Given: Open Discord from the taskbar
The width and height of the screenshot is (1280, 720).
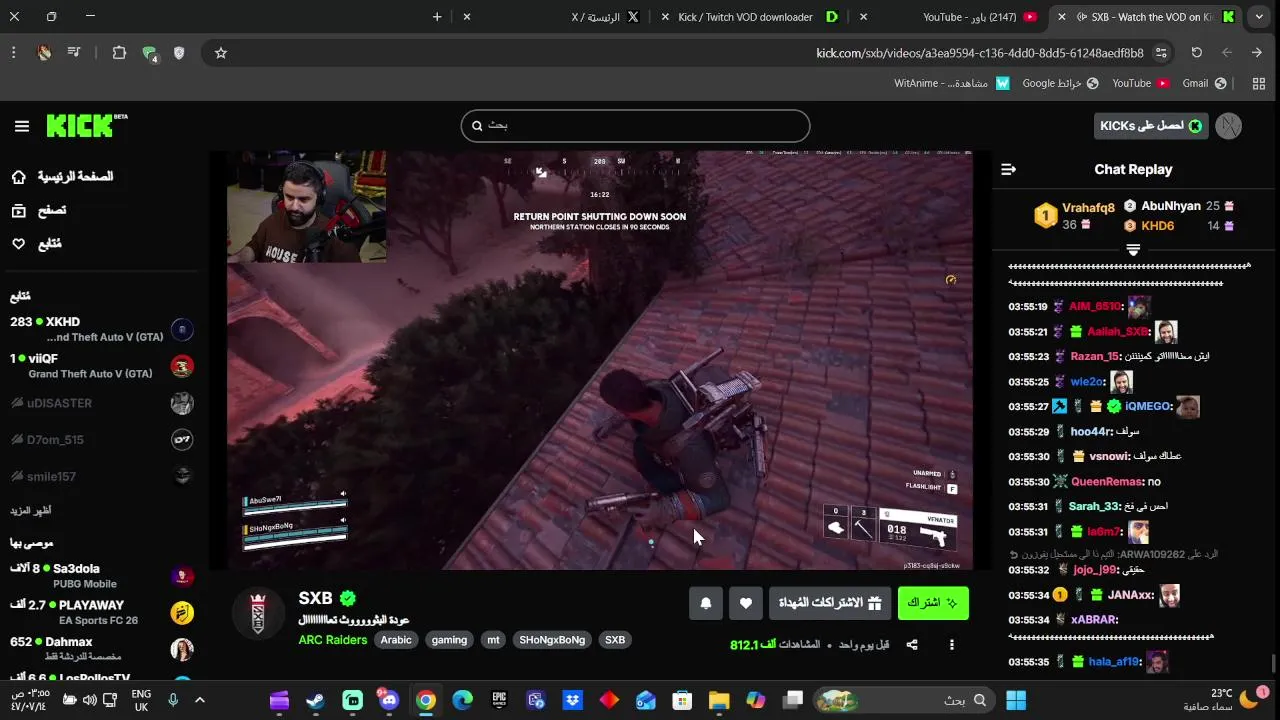Looking at the screenshot, I should pyautogui.click(x=388, y=700).
